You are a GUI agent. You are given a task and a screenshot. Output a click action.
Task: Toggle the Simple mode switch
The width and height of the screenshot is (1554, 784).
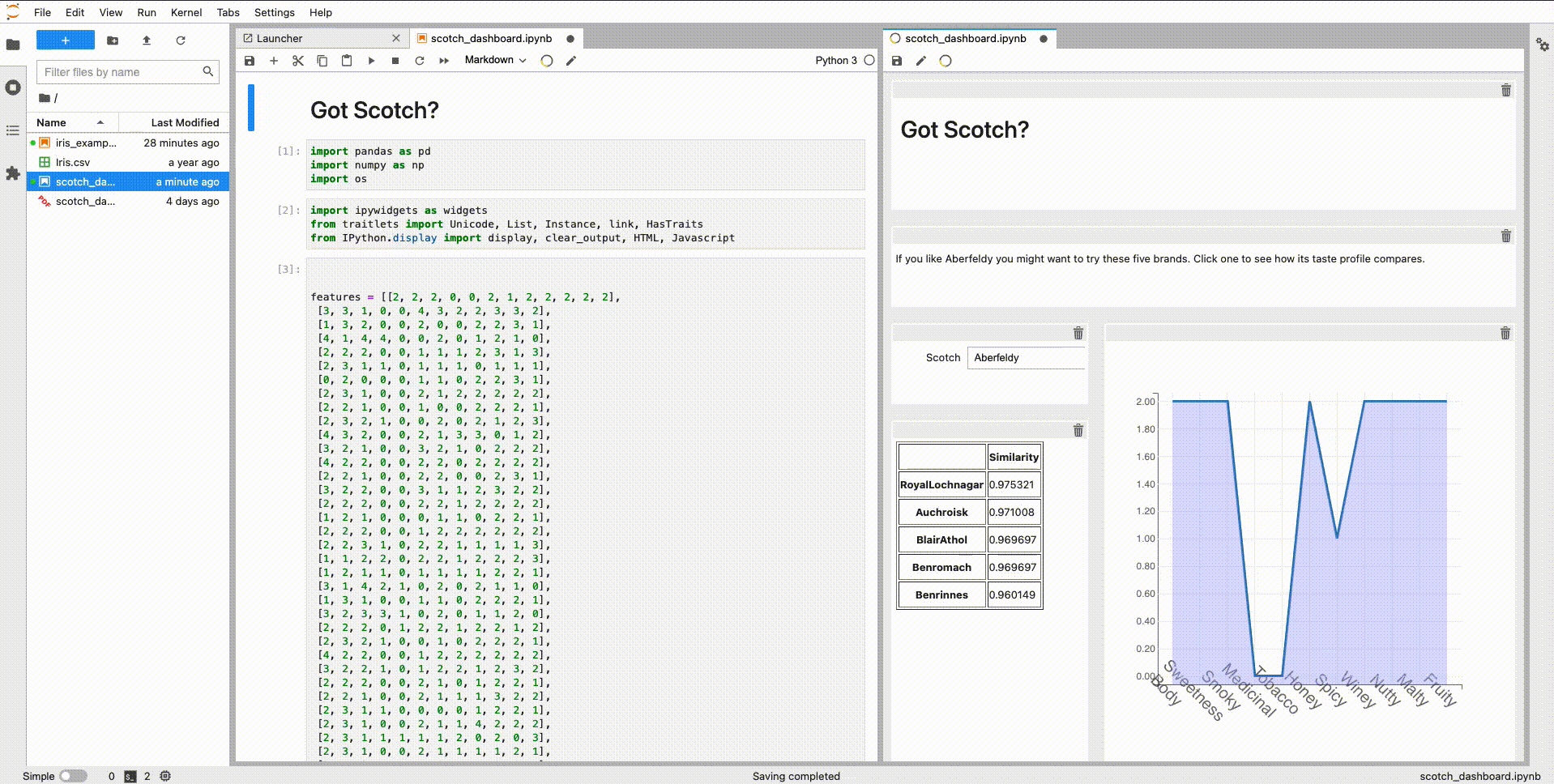74,776
